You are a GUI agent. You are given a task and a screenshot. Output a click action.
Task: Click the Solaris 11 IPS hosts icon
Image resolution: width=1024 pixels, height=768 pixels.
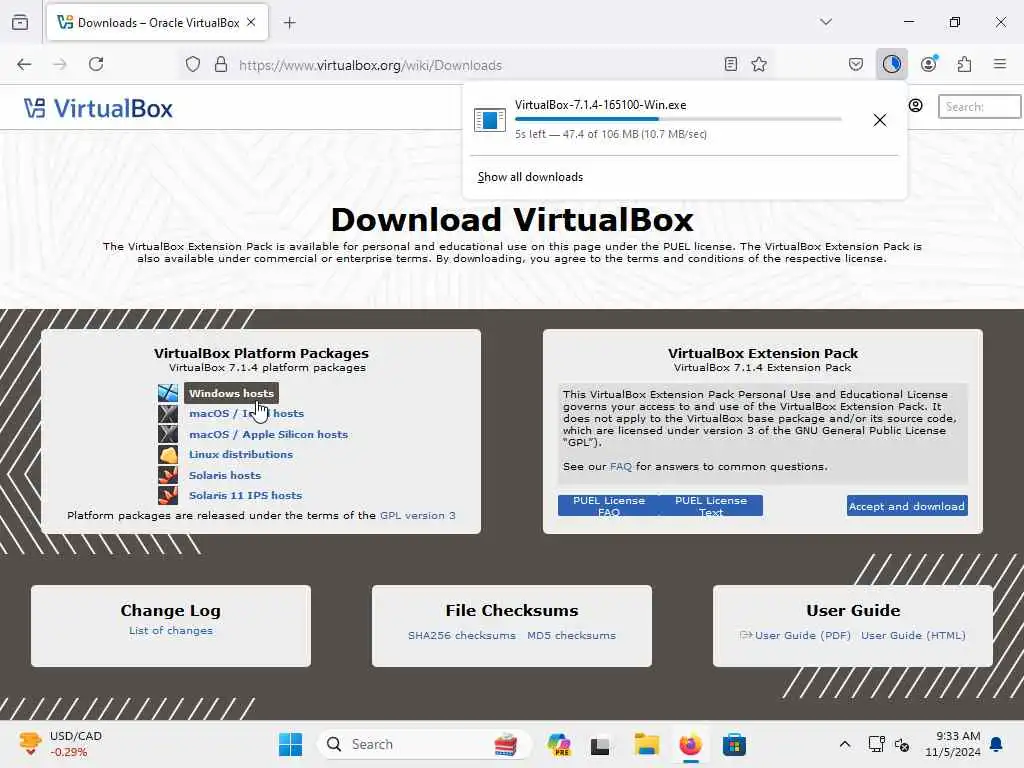[168, 495]
